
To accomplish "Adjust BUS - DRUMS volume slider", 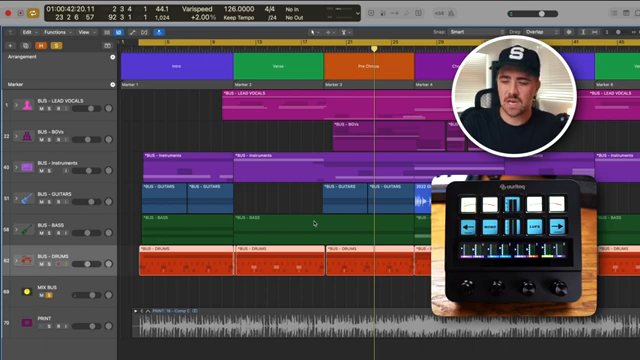I will coord(87,264).
